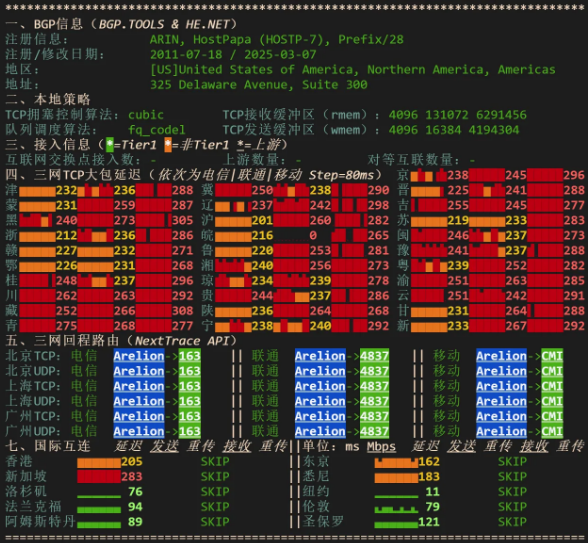This screenshot has height=543, width=588.
Task: Click wmem values '4096 16384 4194304'
Action: click(454, 130)
